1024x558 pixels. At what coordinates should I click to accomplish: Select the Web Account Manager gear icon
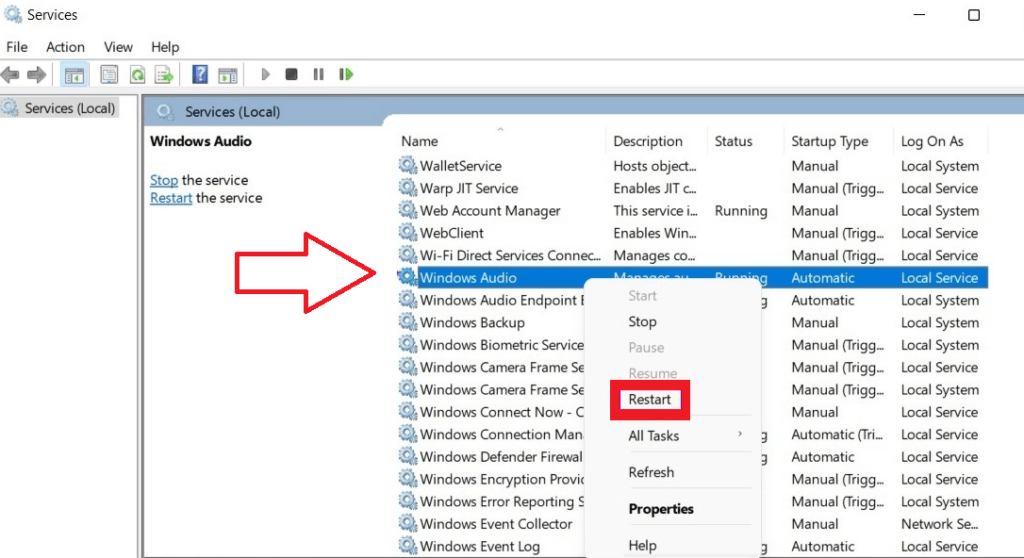(x=408, y=210)
